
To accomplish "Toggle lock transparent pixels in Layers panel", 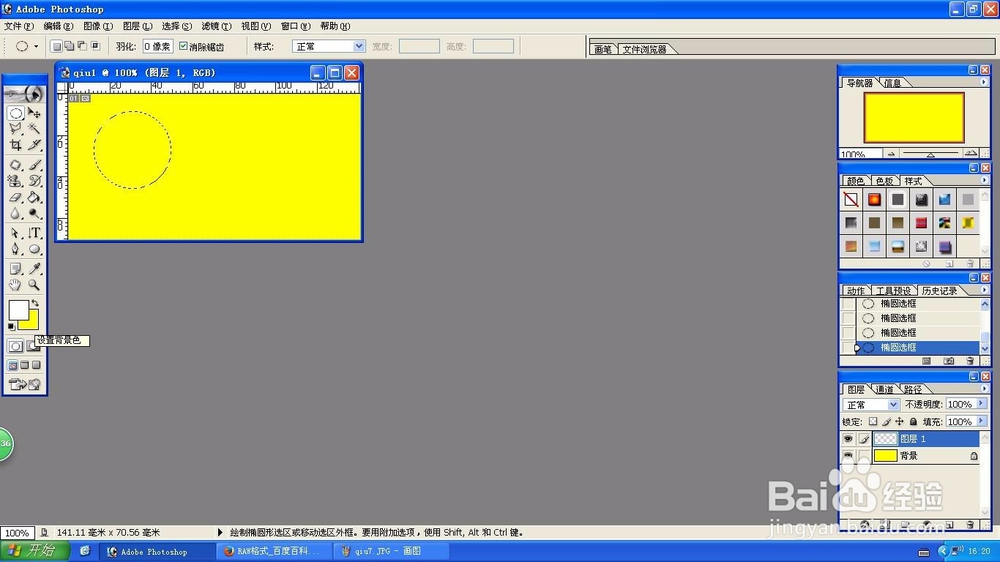I will pyautogui.click(x=872, y=422).
